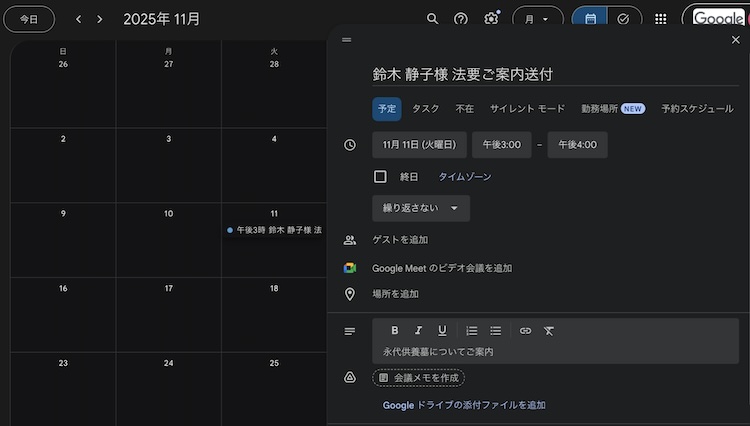Open the settings gear menu
Screen dimensions: 750x426
[491, 19]
